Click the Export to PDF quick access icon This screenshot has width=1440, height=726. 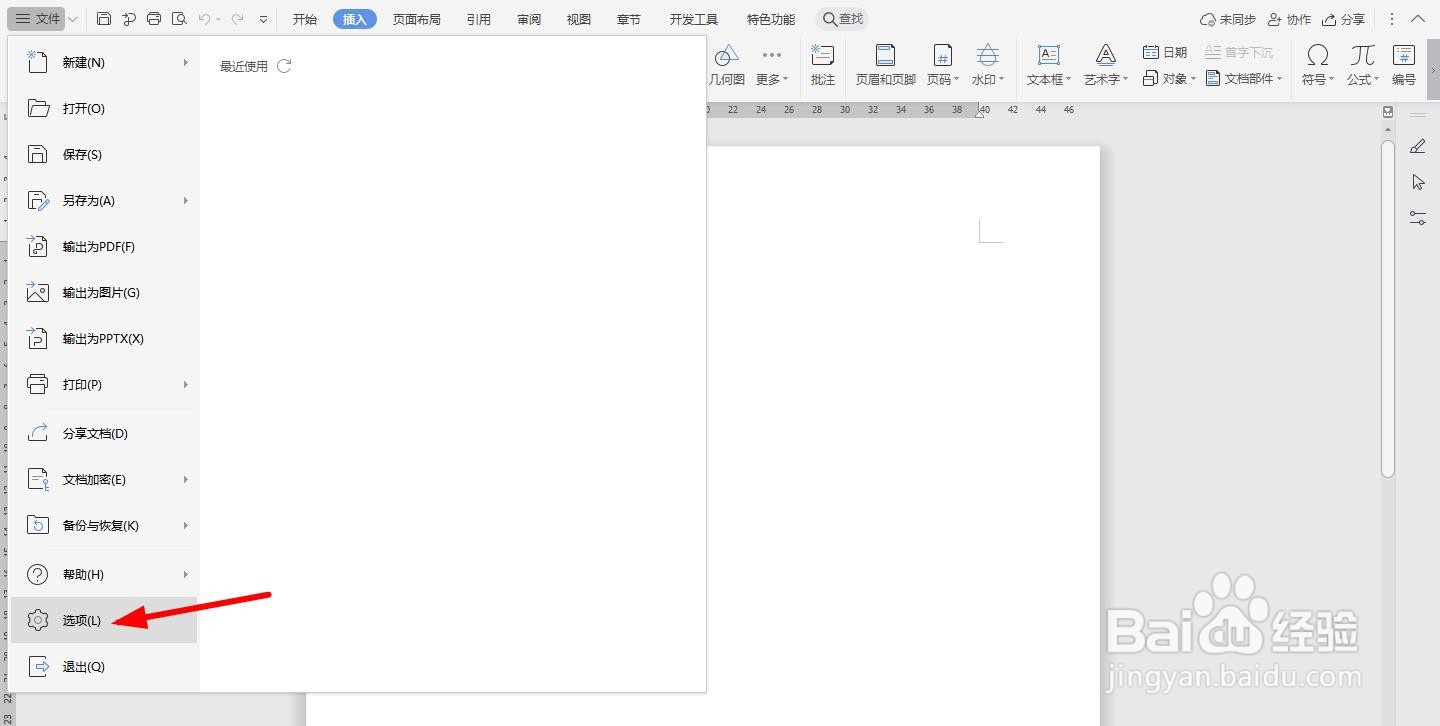(x=129, y=19)
